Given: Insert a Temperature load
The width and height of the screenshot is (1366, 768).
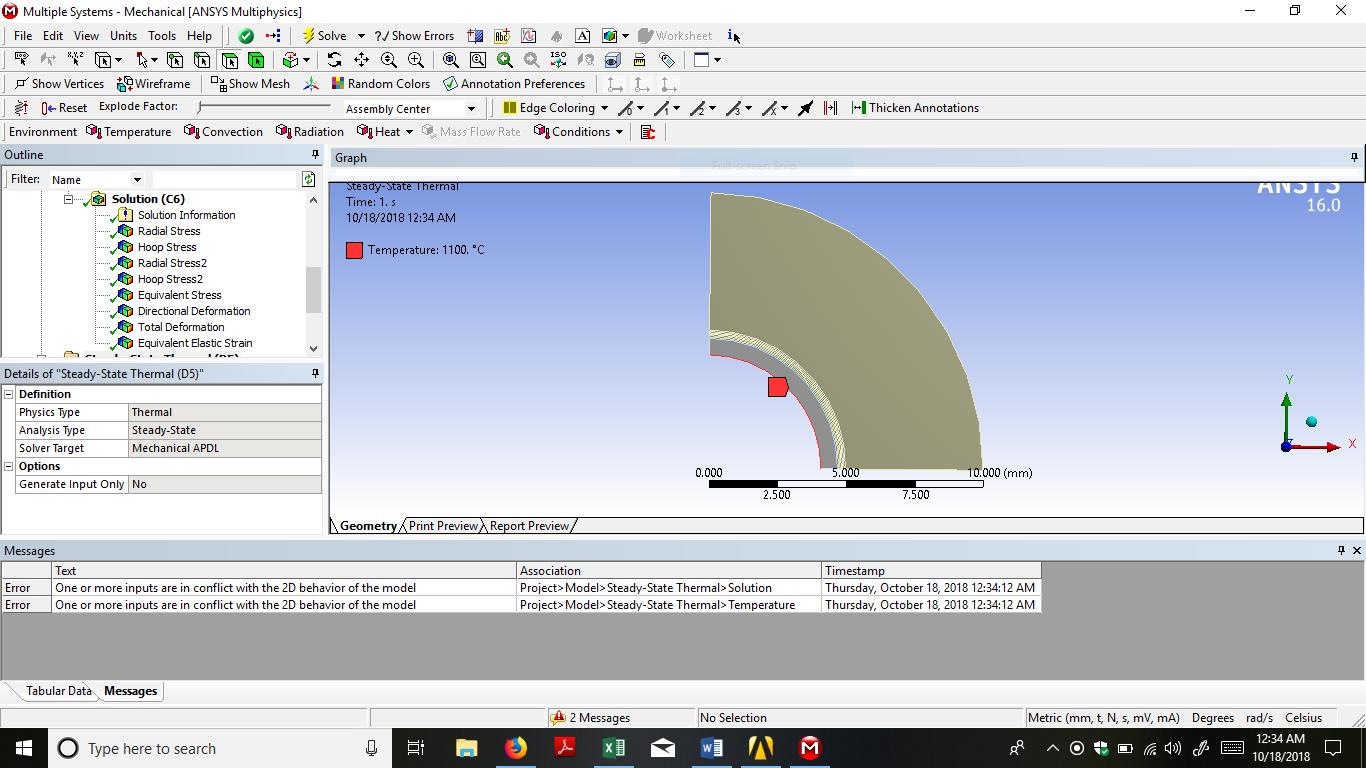Looking at the screenshot, I should tap(129, 132).
